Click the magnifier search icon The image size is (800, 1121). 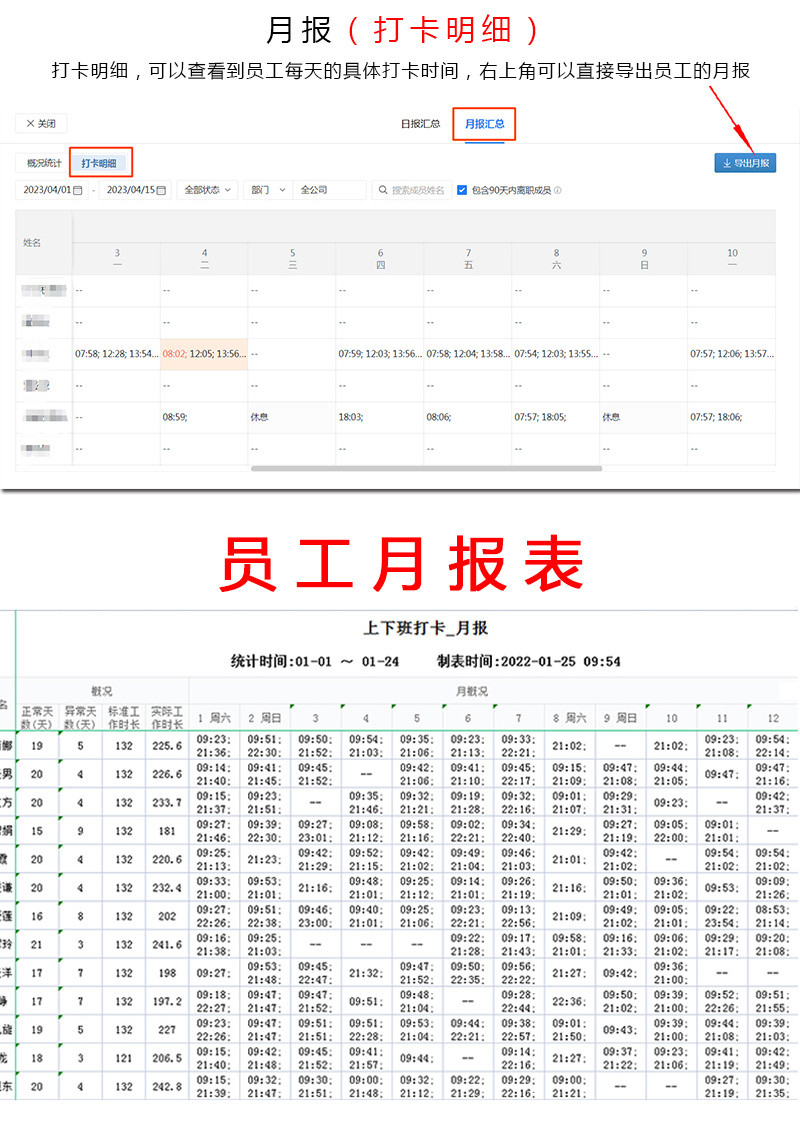(383, 190)
